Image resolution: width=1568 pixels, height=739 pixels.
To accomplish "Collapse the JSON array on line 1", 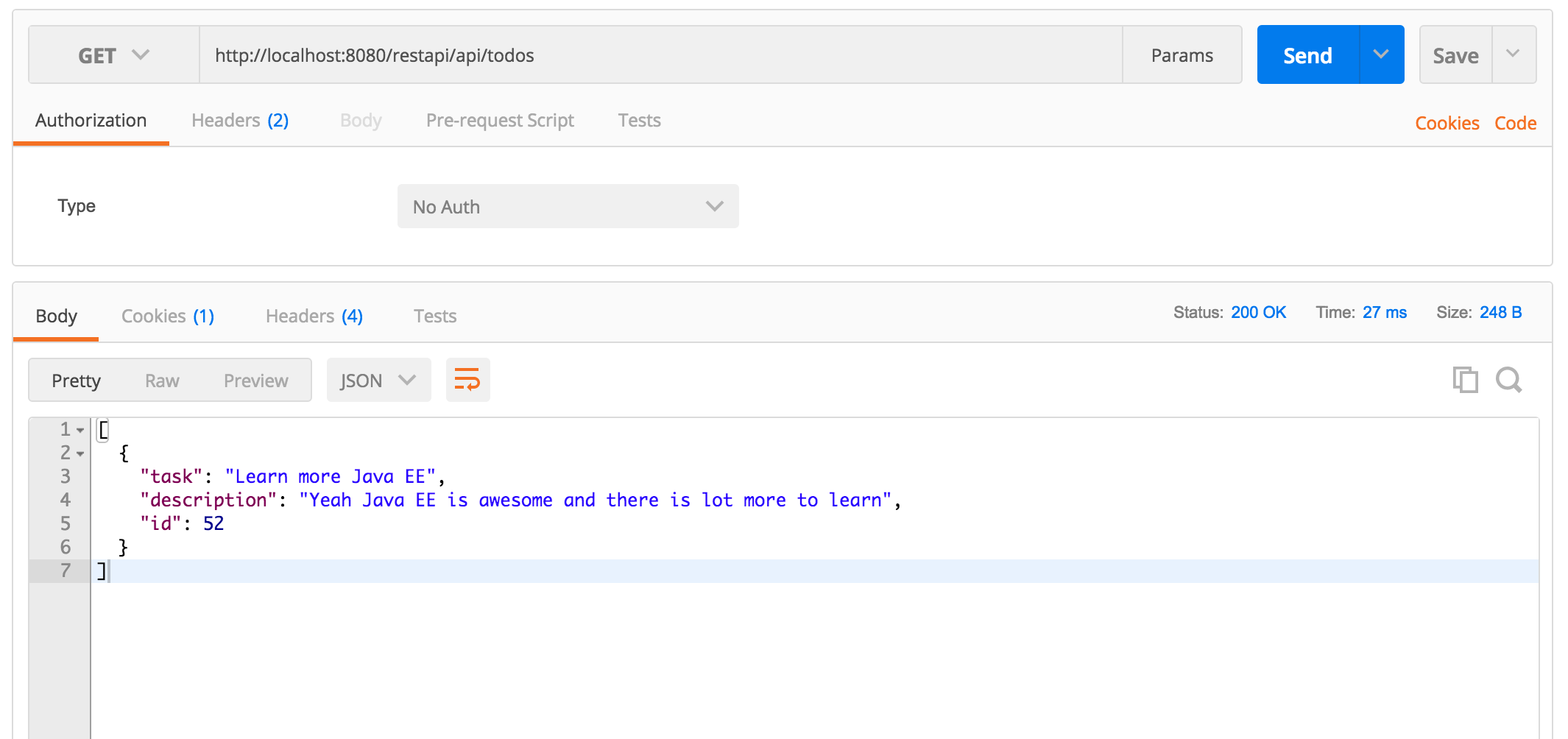I will [x=80, y=430].
